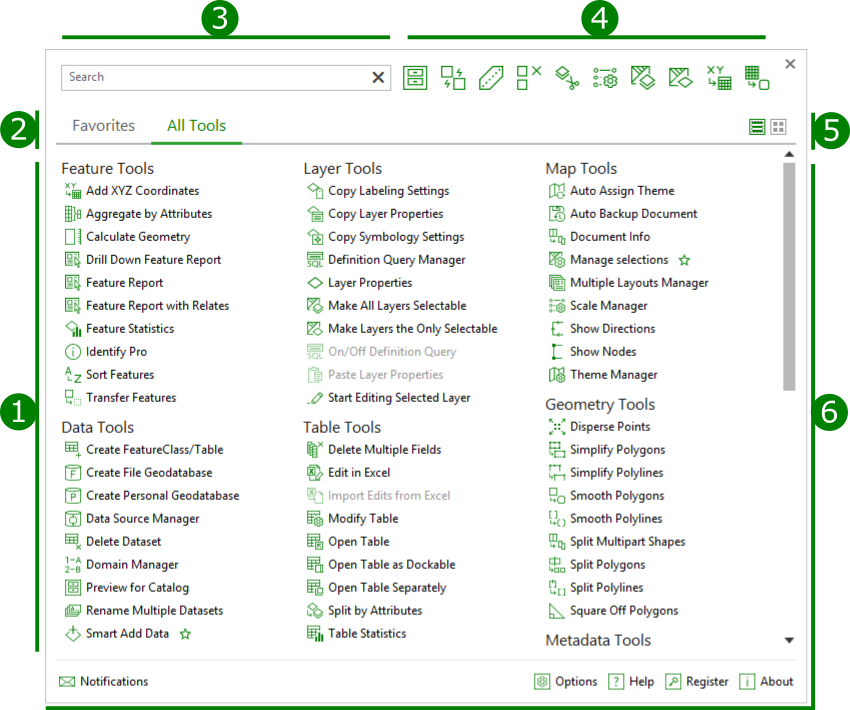Image resolution: width=850 pixels, height=710 pixels.
Task: Launch Data Source Manager
Action: [x=132, y=519]
